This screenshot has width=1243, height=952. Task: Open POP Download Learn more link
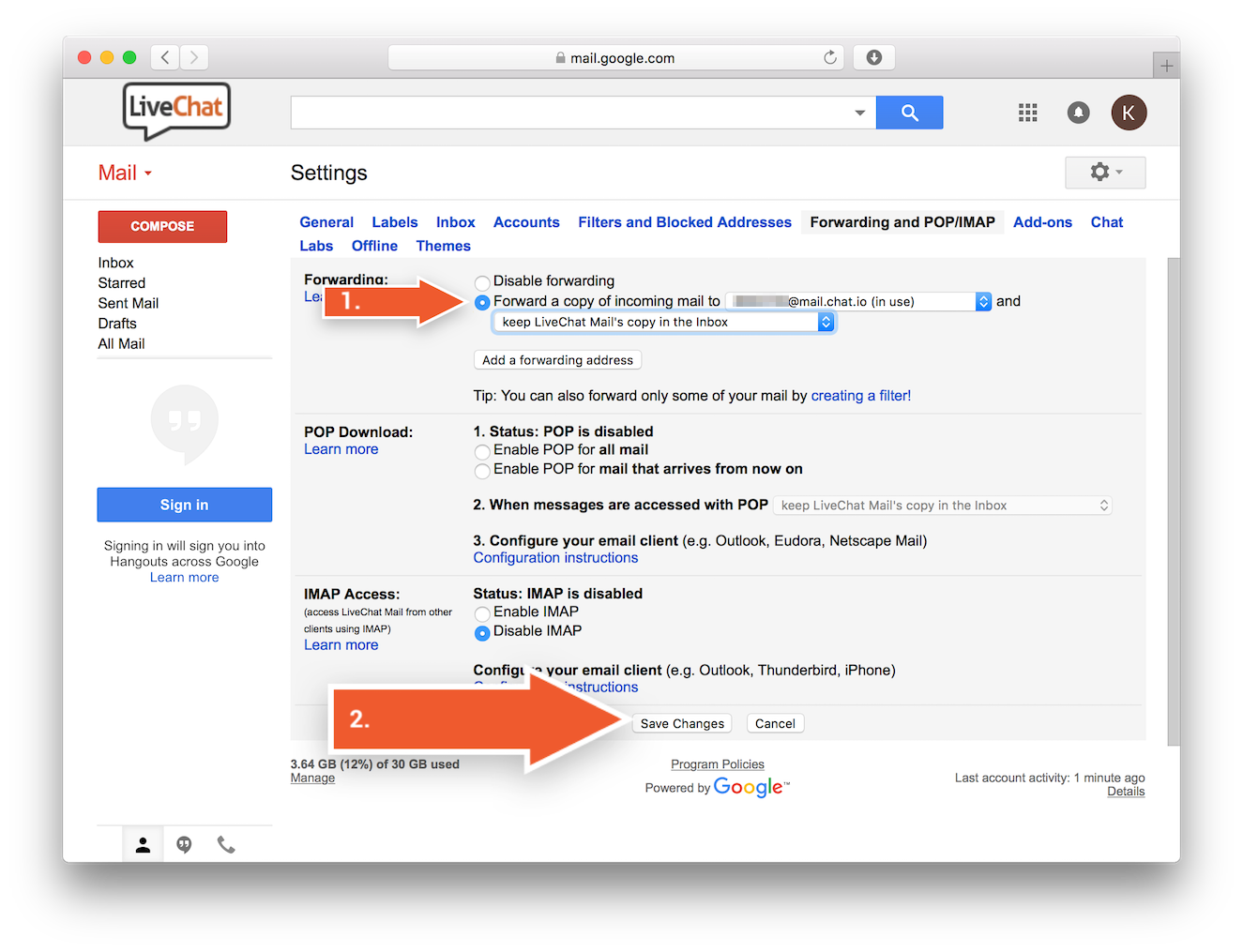[341, 449]
